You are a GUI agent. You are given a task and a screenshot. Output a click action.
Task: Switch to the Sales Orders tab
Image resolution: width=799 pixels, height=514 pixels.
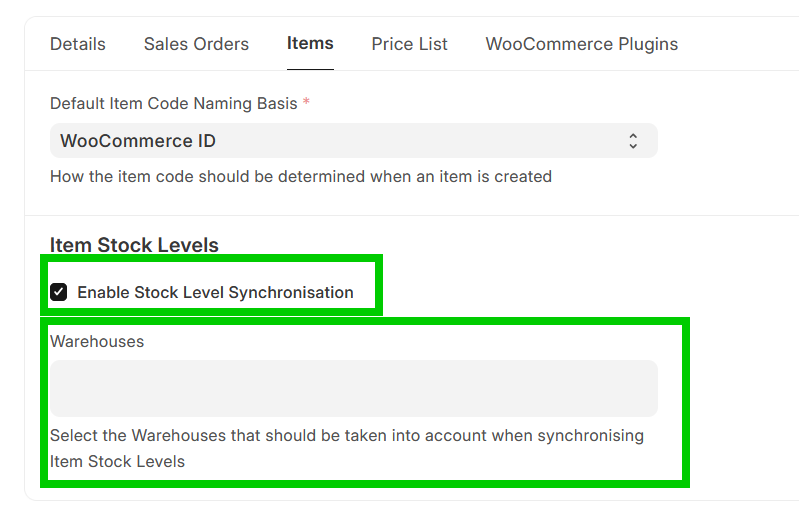[x=196, y=44]
